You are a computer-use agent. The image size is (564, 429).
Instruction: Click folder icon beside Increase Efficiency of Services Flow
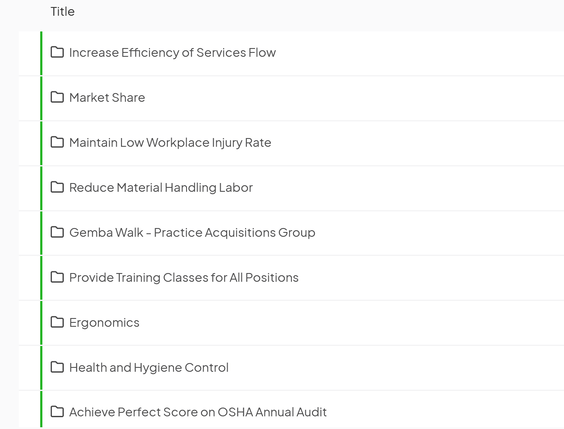pyautogui.click(x=57, y=52)
